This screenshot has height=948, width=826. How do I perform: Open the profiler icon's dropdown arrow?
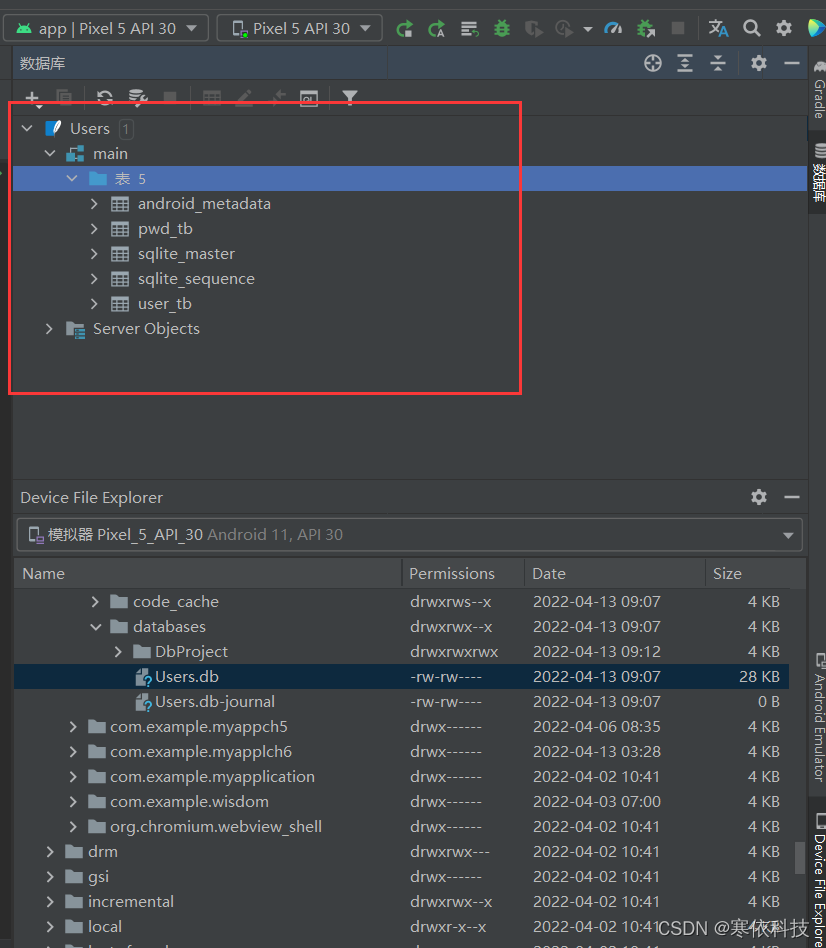pyautogui.click(x=588, y=29)
